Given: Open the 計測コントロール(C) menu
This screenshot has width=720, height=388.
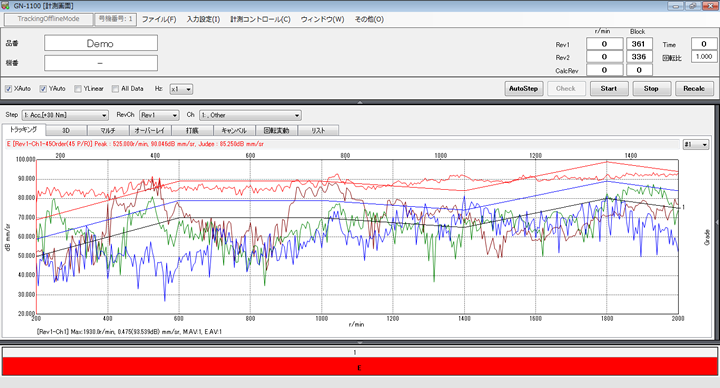Looking at the screenshot, I should pyautogui.click(x=260, y=19).
